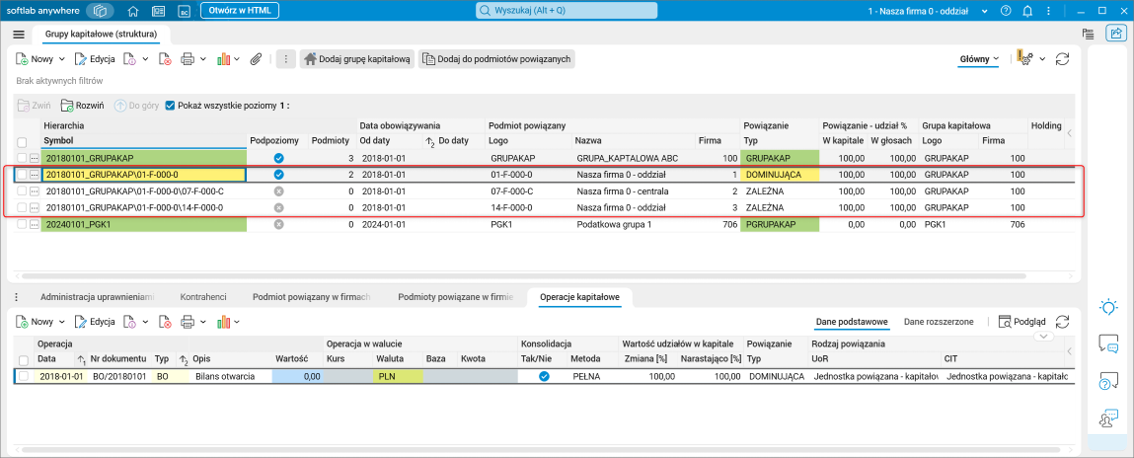Switch to the Kontrahenci tab

click(x=203, y=297)
